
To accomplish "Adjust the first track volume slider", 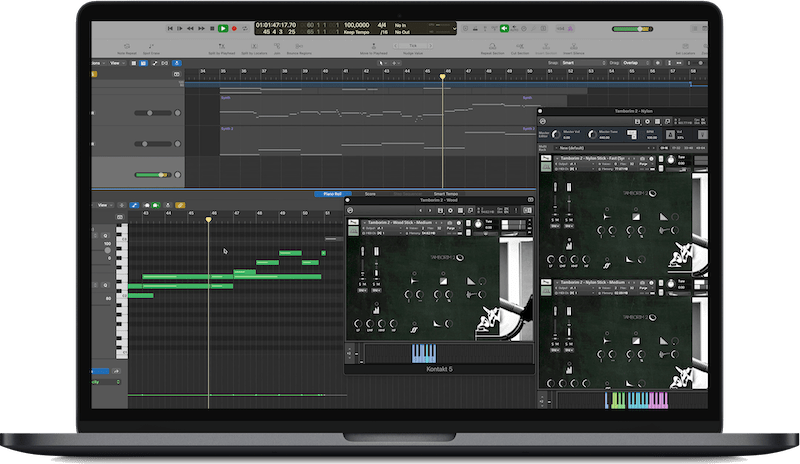I will tap(153, 113).
